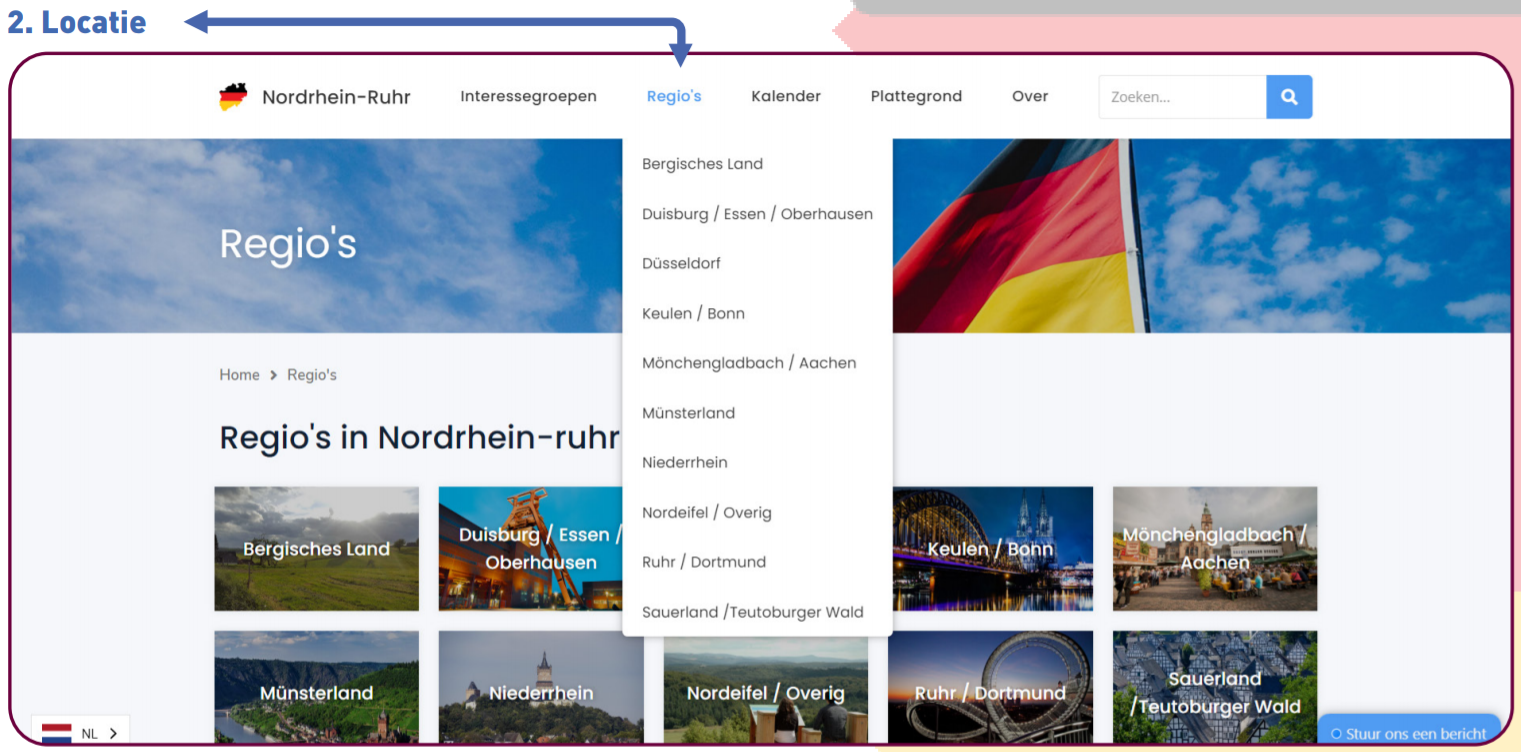Click the Regio's breadcrumb item
Image resolution: width=1521 pixels, height=752 pixels.
312,375
